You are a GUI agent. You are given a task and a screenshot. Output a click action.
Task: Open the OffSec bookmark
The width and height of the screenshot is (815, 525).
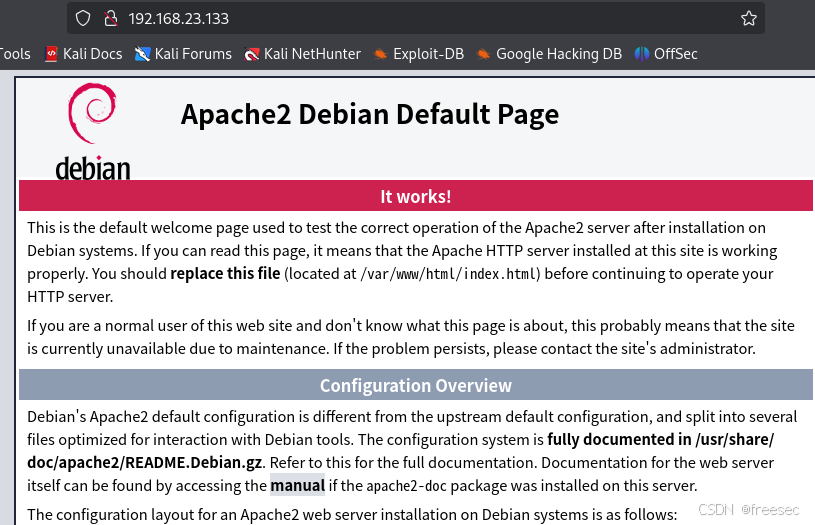coord(666,54)
